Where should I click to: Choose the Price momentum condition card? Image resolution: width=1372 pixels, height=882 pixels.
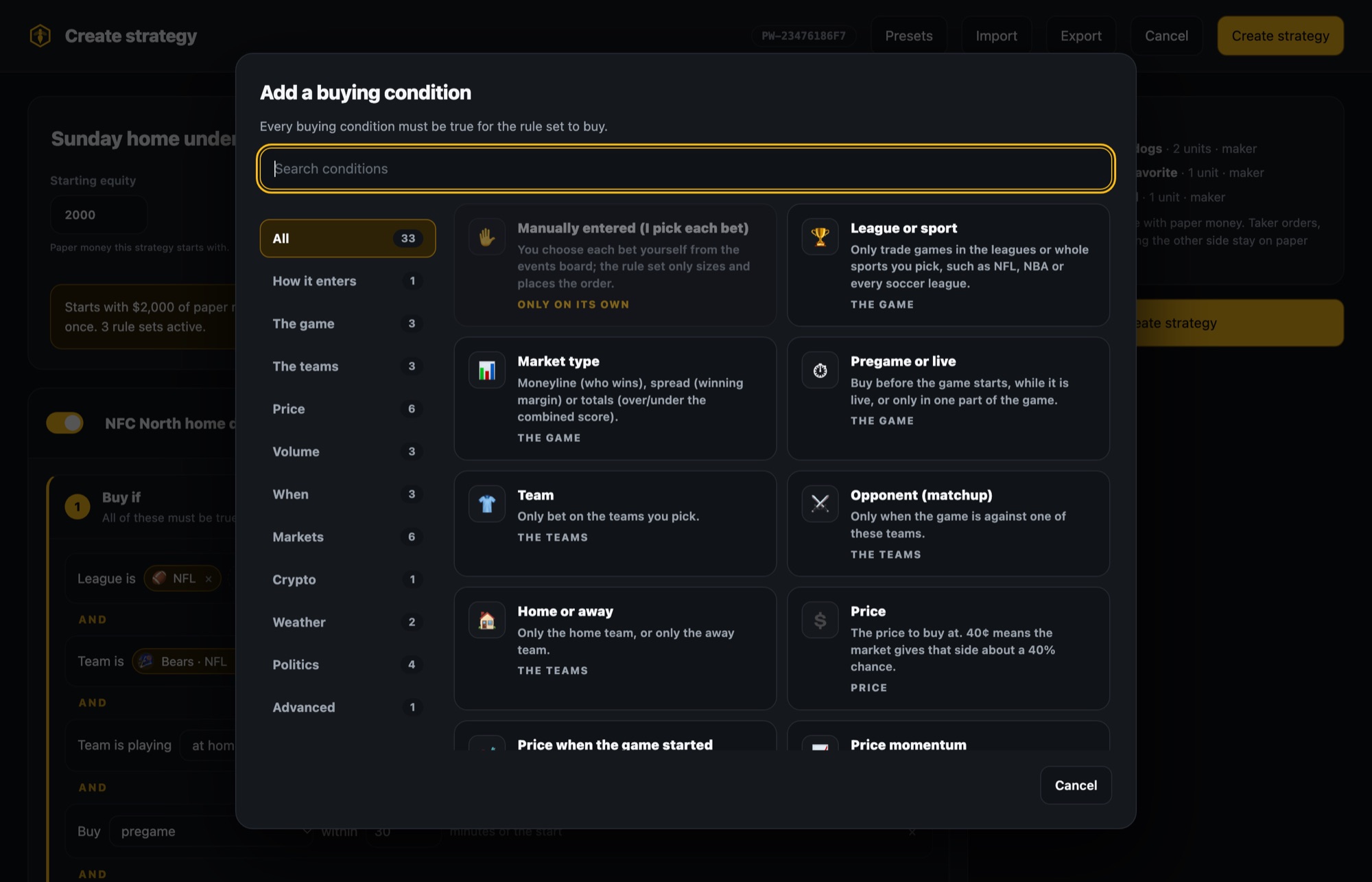pos(948,736)
